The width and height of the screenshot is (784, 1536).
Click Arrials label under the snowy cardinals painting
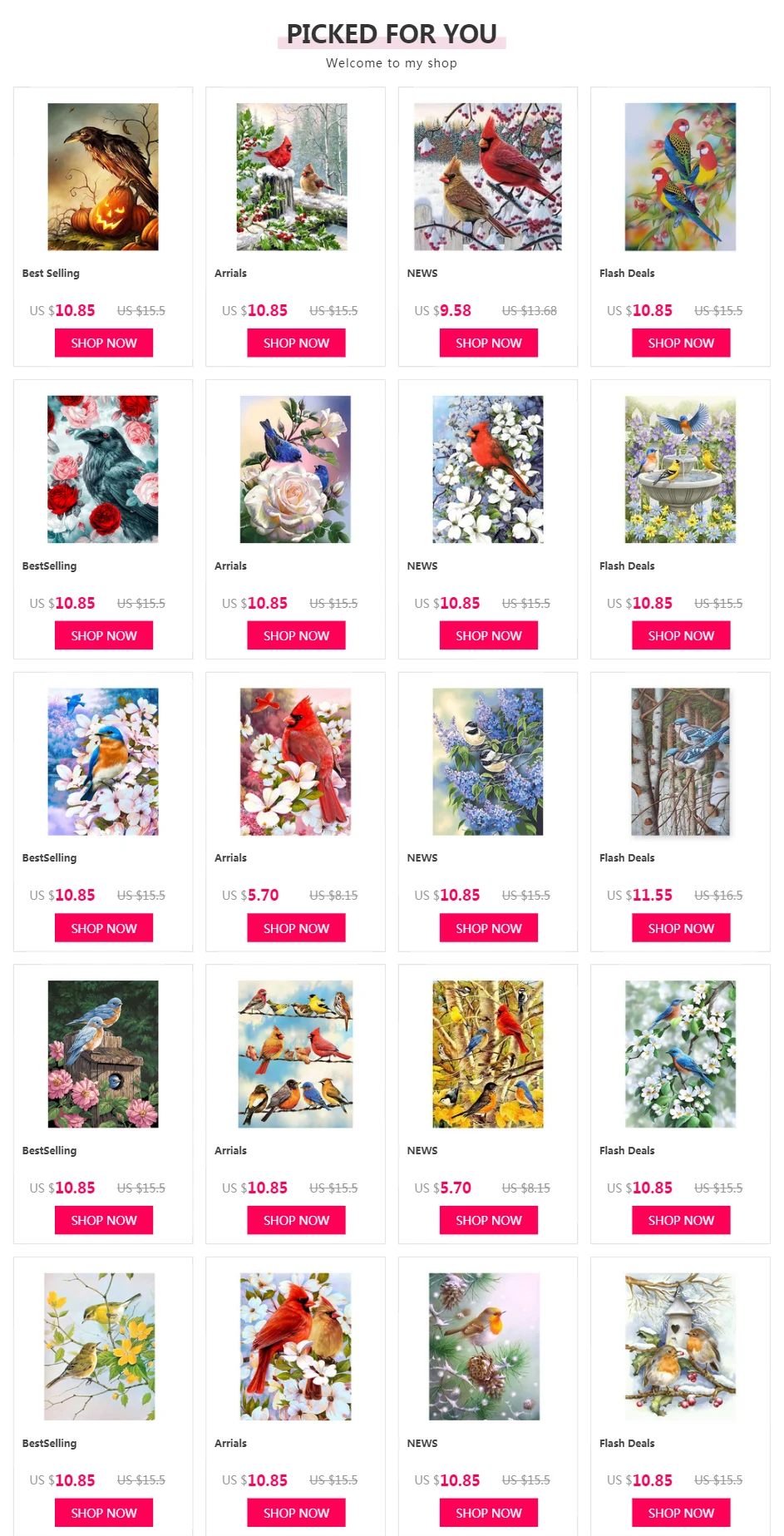click(x=230, y=274)
